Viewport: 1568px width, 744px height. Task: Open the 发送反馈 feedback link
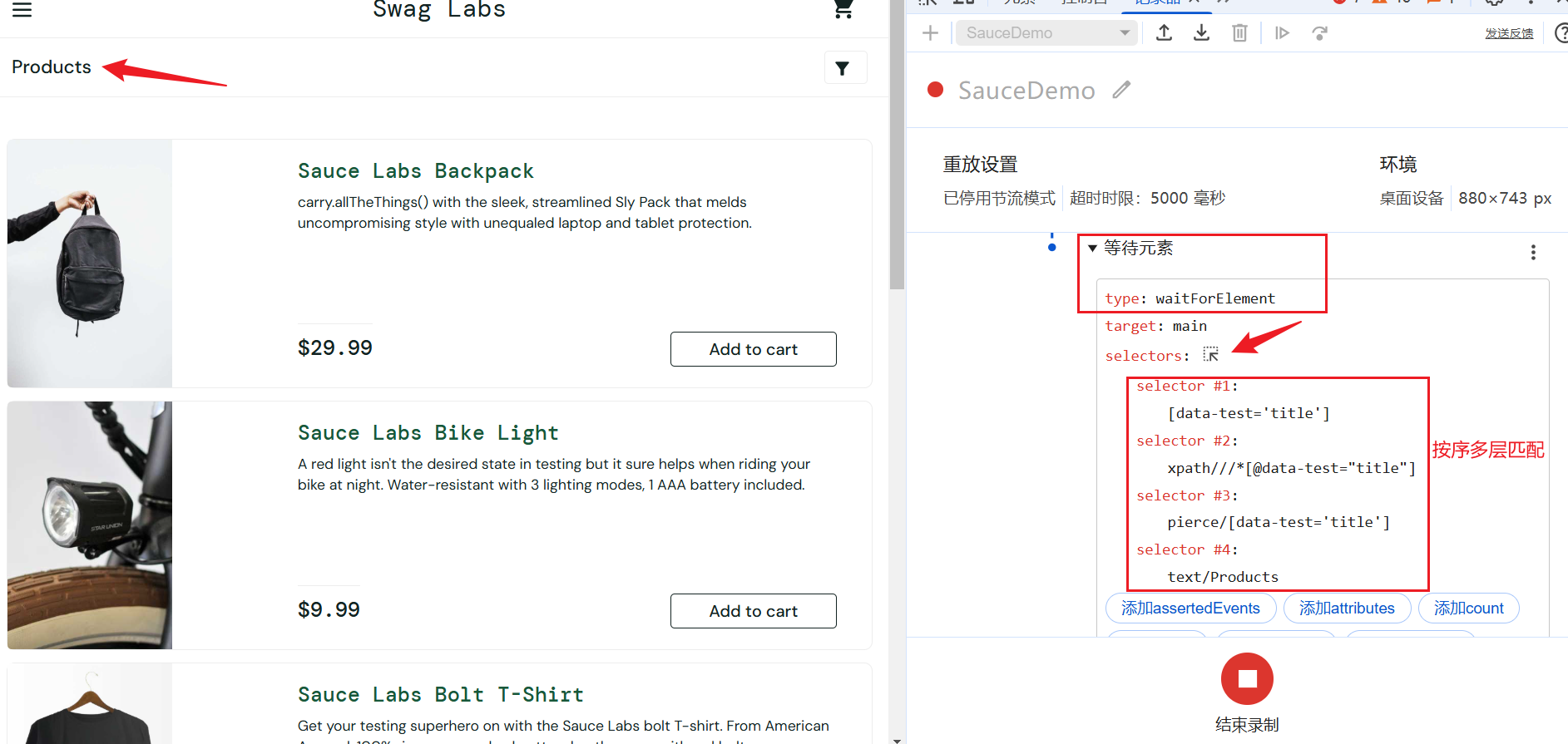(x=1509, y=33)
